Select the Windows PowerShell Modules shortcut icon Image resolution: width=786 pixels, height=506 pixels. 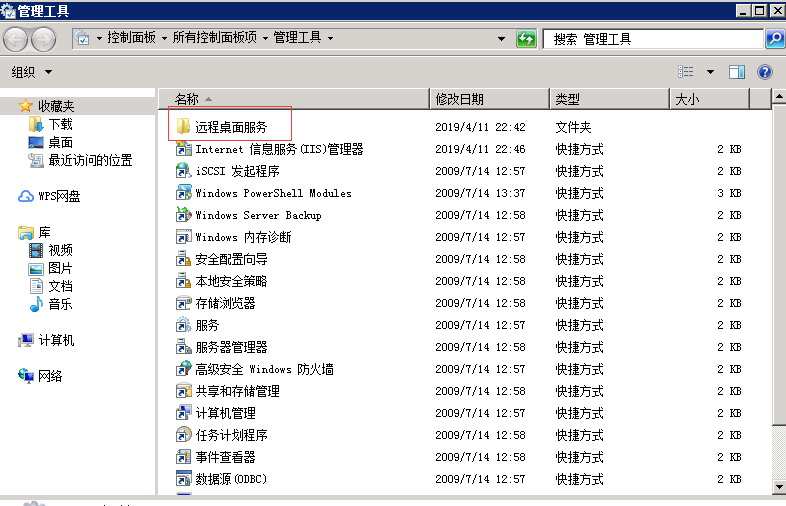click(x=184, y=193)
